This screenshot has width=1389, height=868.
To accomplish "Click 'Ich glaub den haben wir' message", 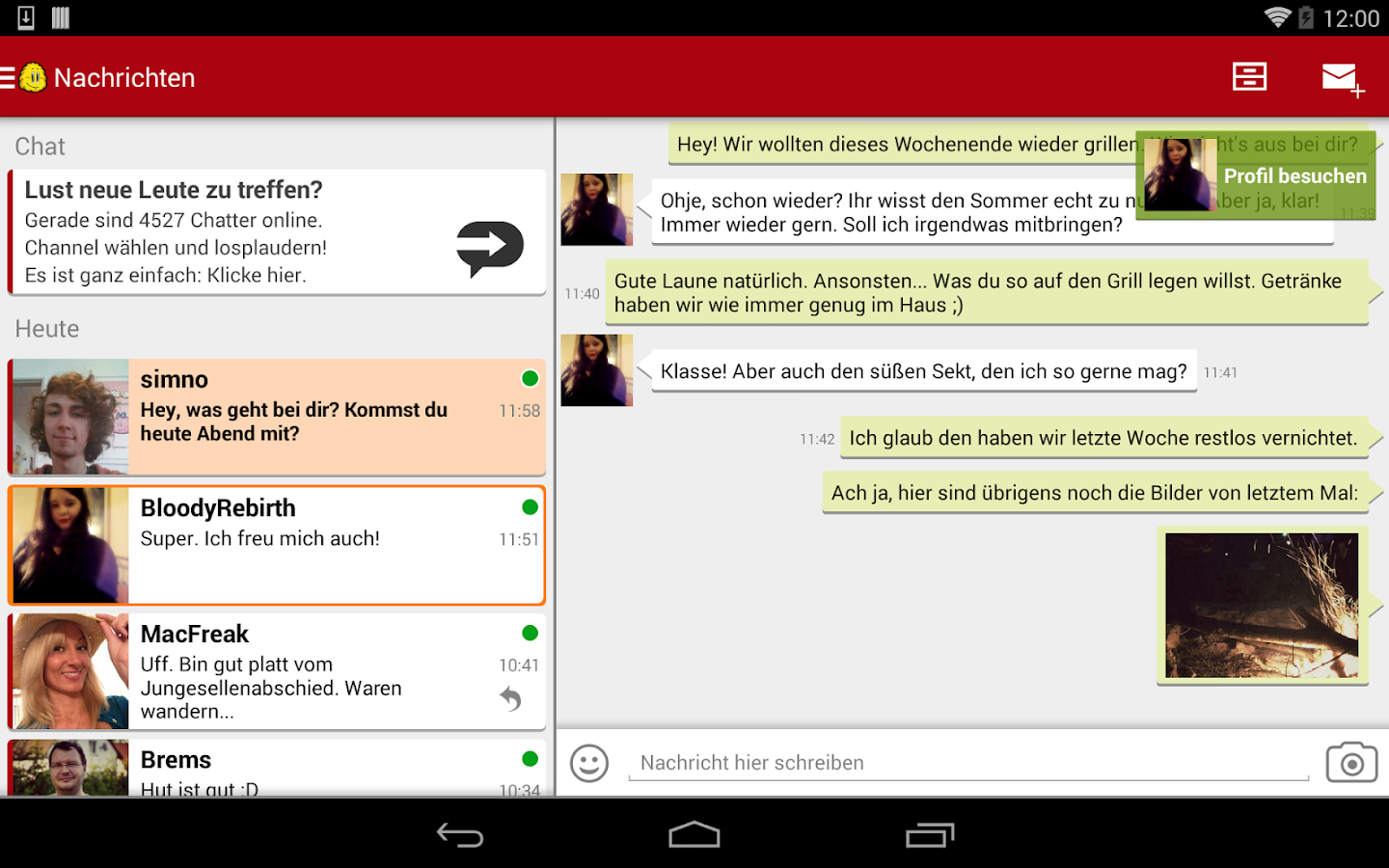I will click(x=1103, y=438).
